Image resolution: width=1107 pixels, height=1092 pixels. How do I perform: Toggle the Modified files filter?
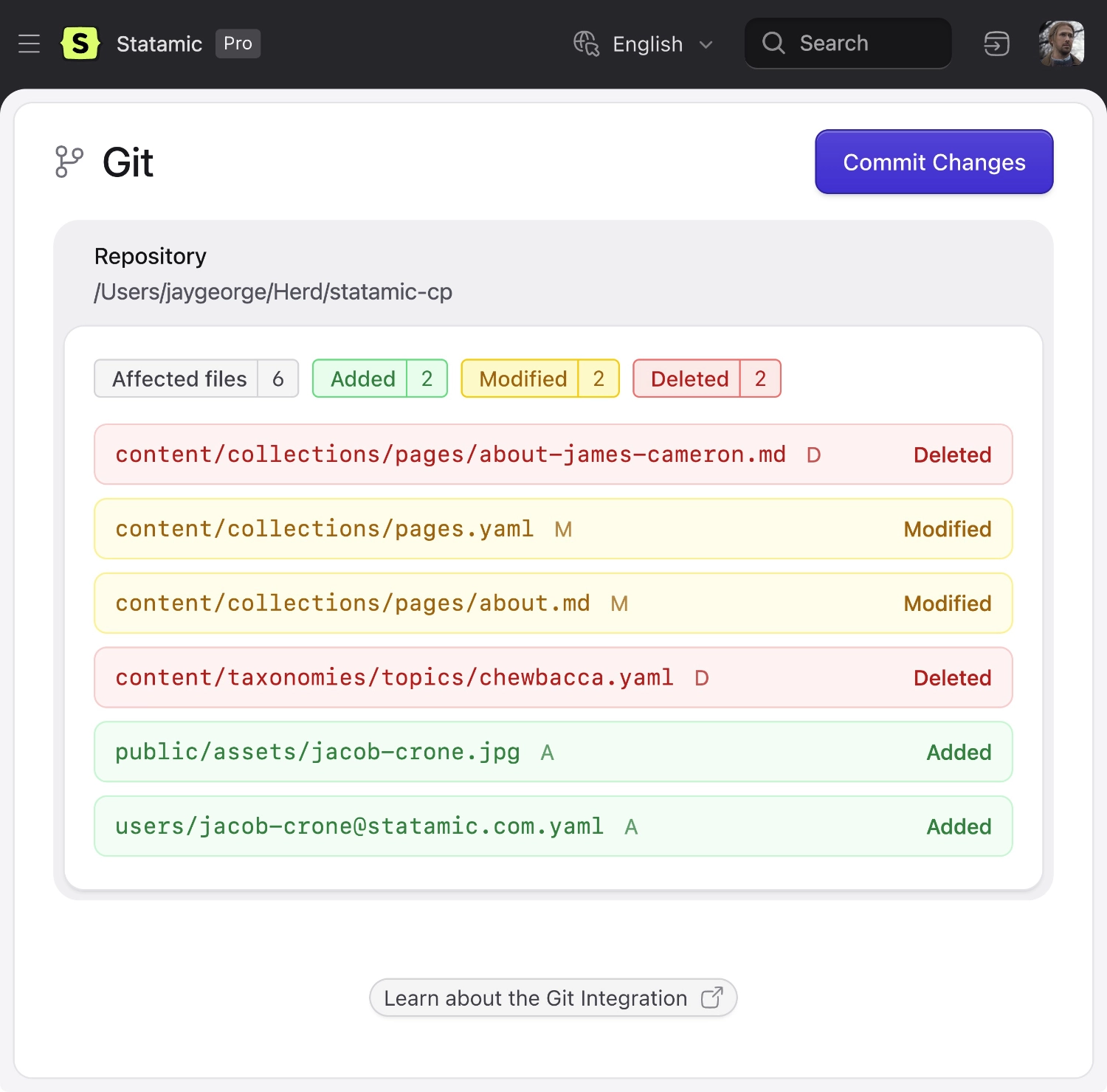(x=539, y=379)
